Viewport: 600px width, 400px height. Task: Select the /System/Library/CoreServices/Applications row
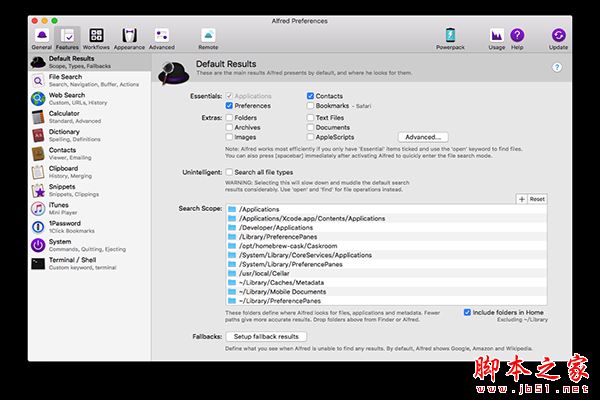point(386,255)
